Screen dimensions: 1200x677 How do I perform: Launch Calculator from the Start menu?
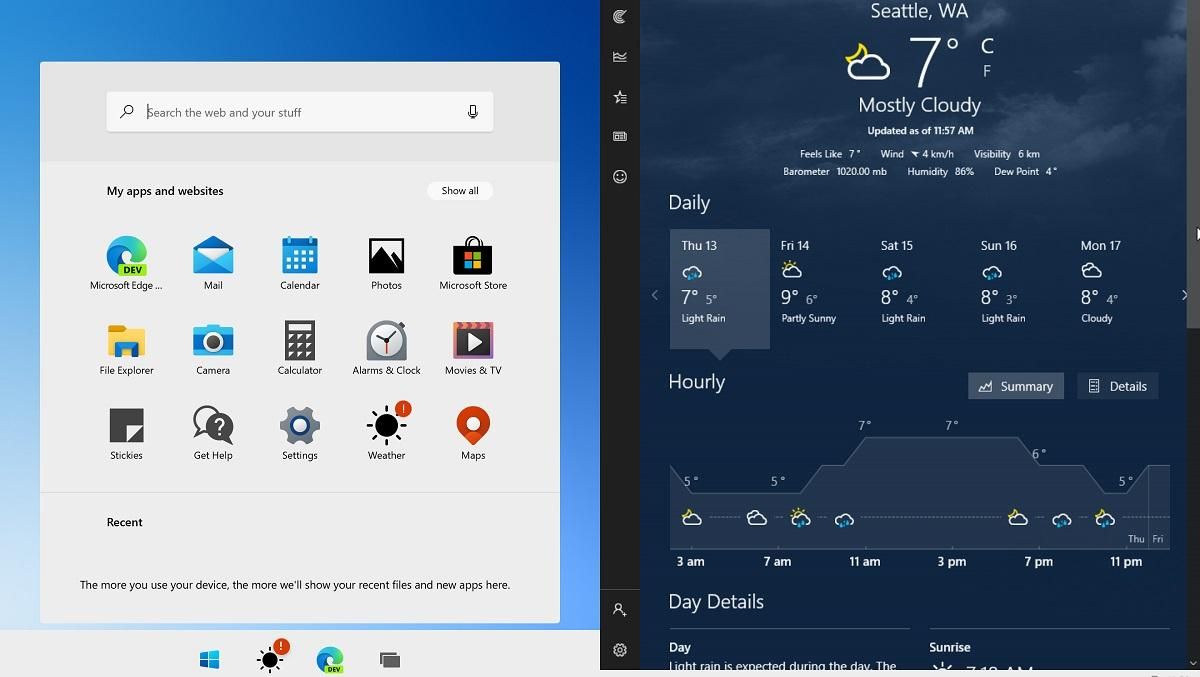pyautogui.click(x=299, y=341)
